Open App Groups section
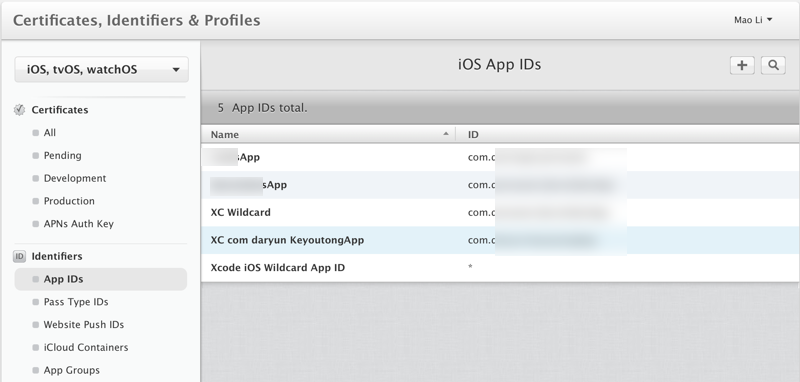The width and height of the screenshot is (800, 382). 71,370
